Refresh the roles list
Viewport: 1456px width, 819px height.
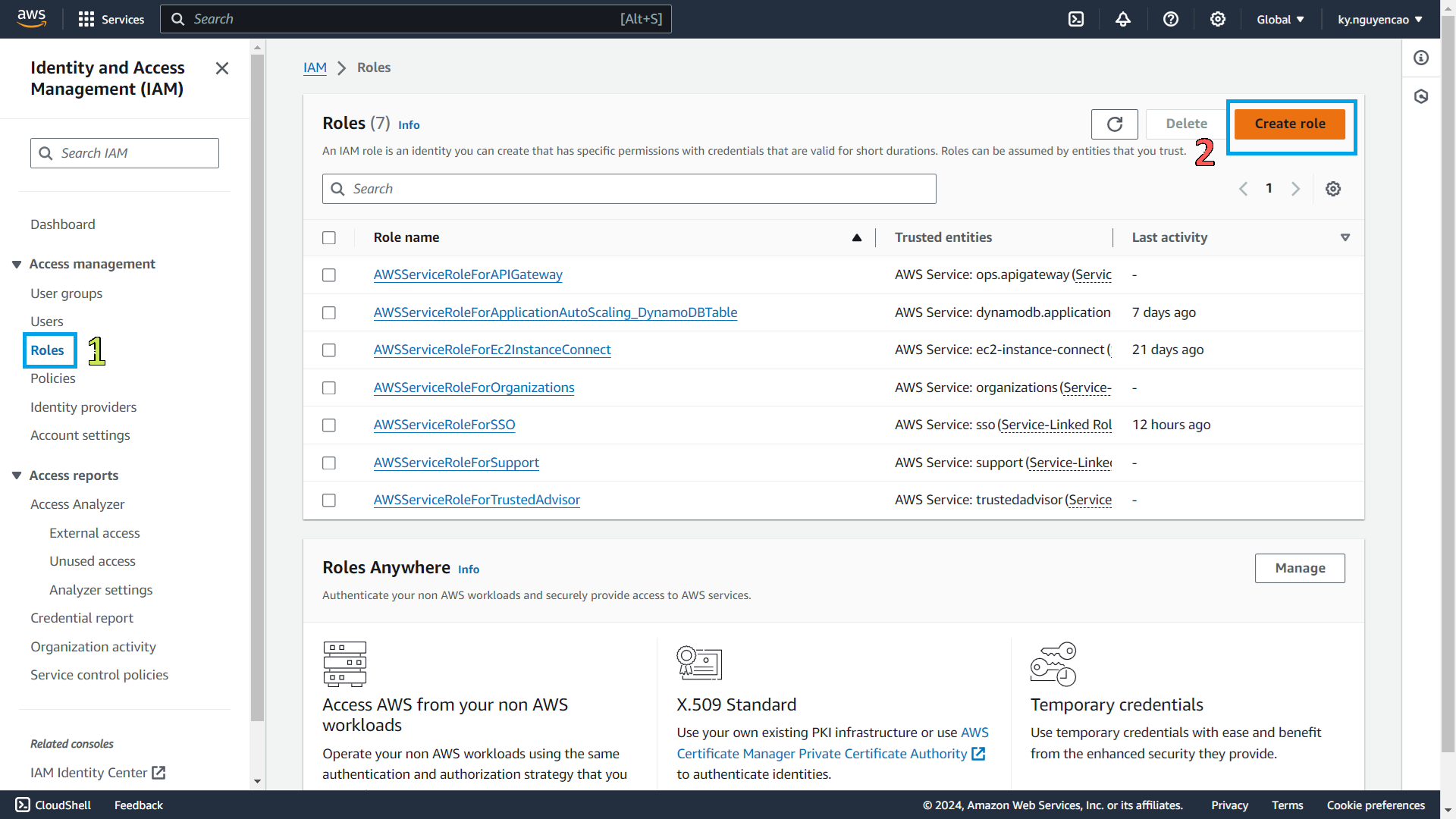(x=1115, y=124)
